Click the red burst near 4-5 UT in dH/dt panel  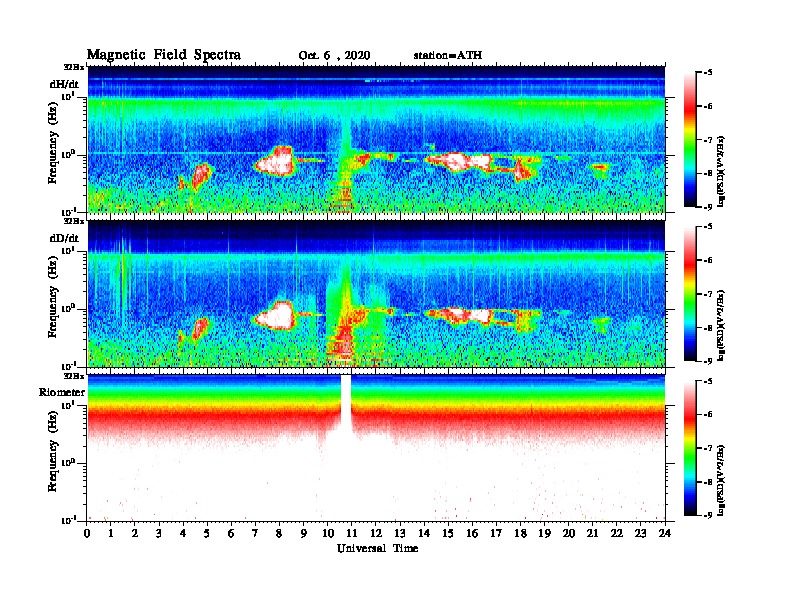[x=201, y=176]
